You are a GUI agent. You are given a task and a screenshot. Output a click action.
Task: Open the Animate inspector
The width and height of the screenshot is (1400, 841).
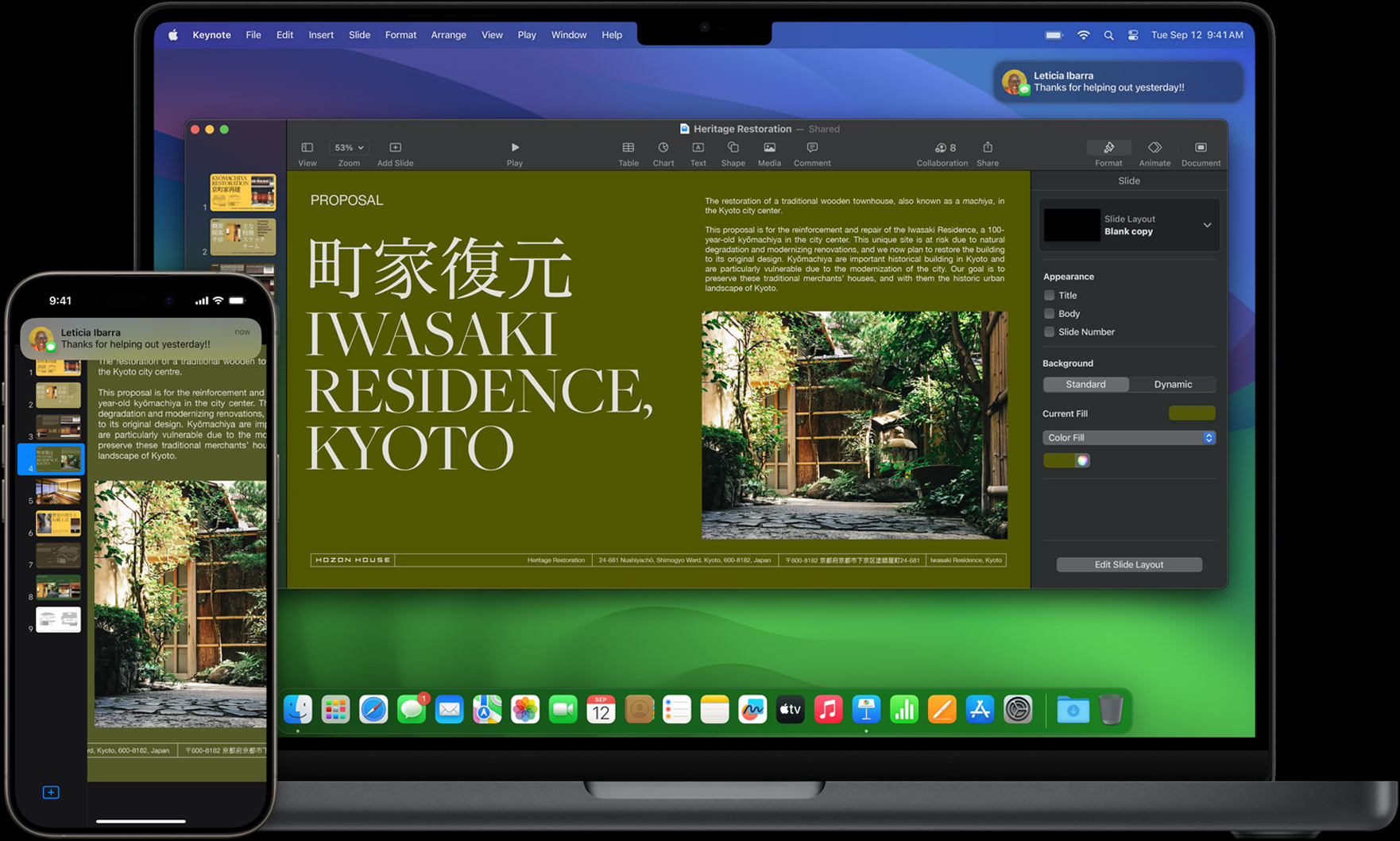1154,148
